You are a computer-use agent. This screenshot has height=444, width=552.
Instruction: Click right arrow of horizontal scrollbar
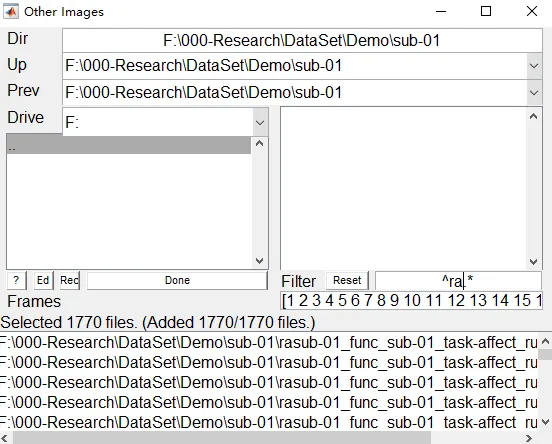[529, 438]
